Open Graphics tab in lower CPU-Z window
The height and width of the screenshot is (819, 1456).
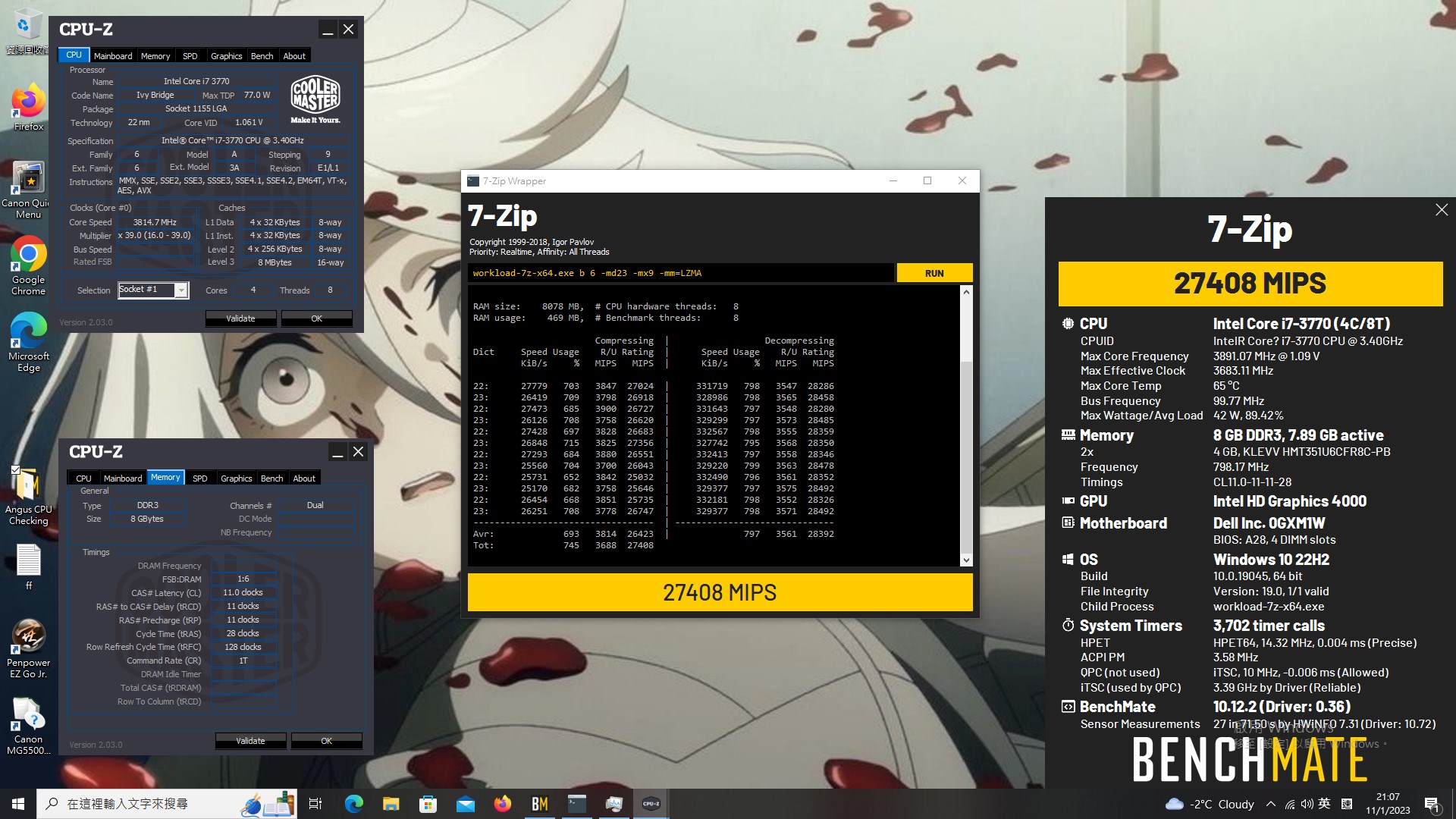tap(236, 479)
